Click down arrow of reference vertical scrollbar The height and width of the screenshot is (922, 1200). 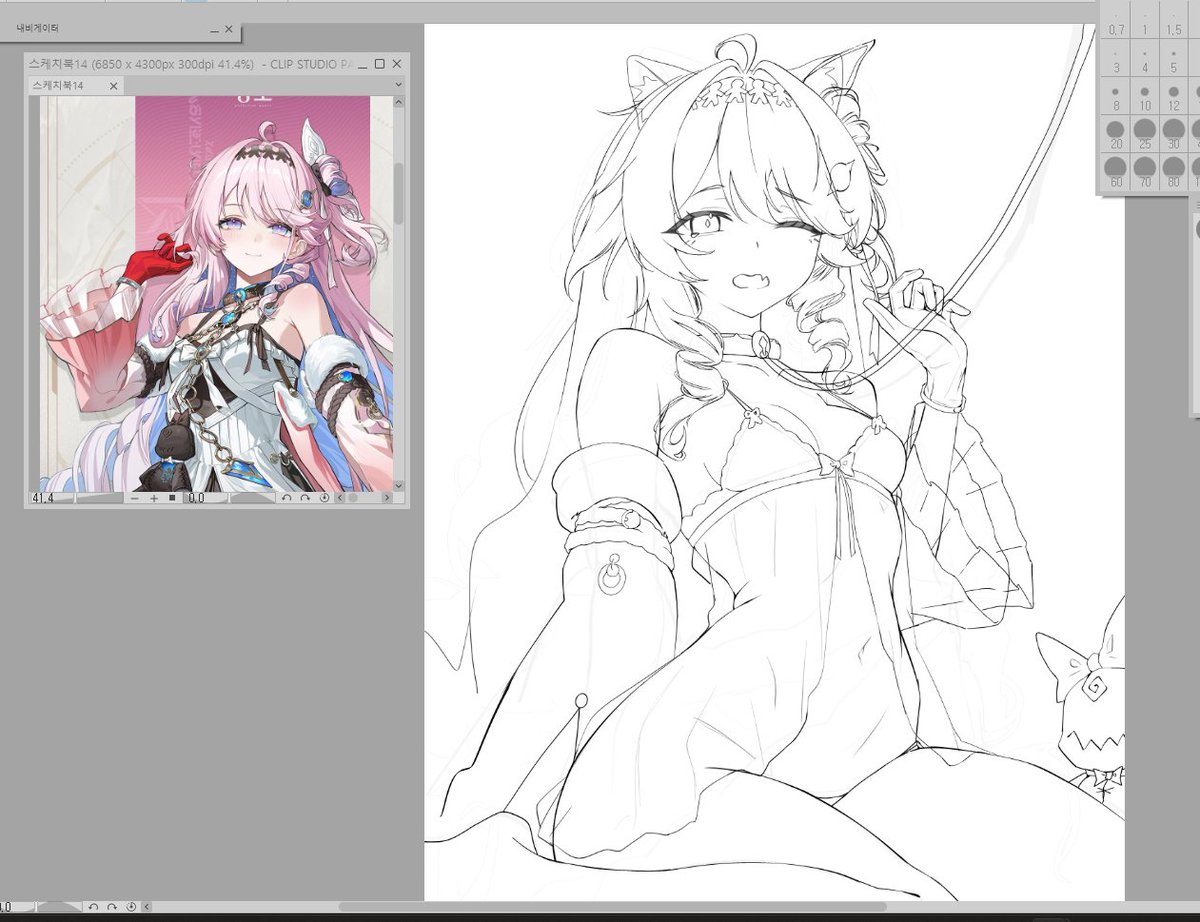coord(398,485)
